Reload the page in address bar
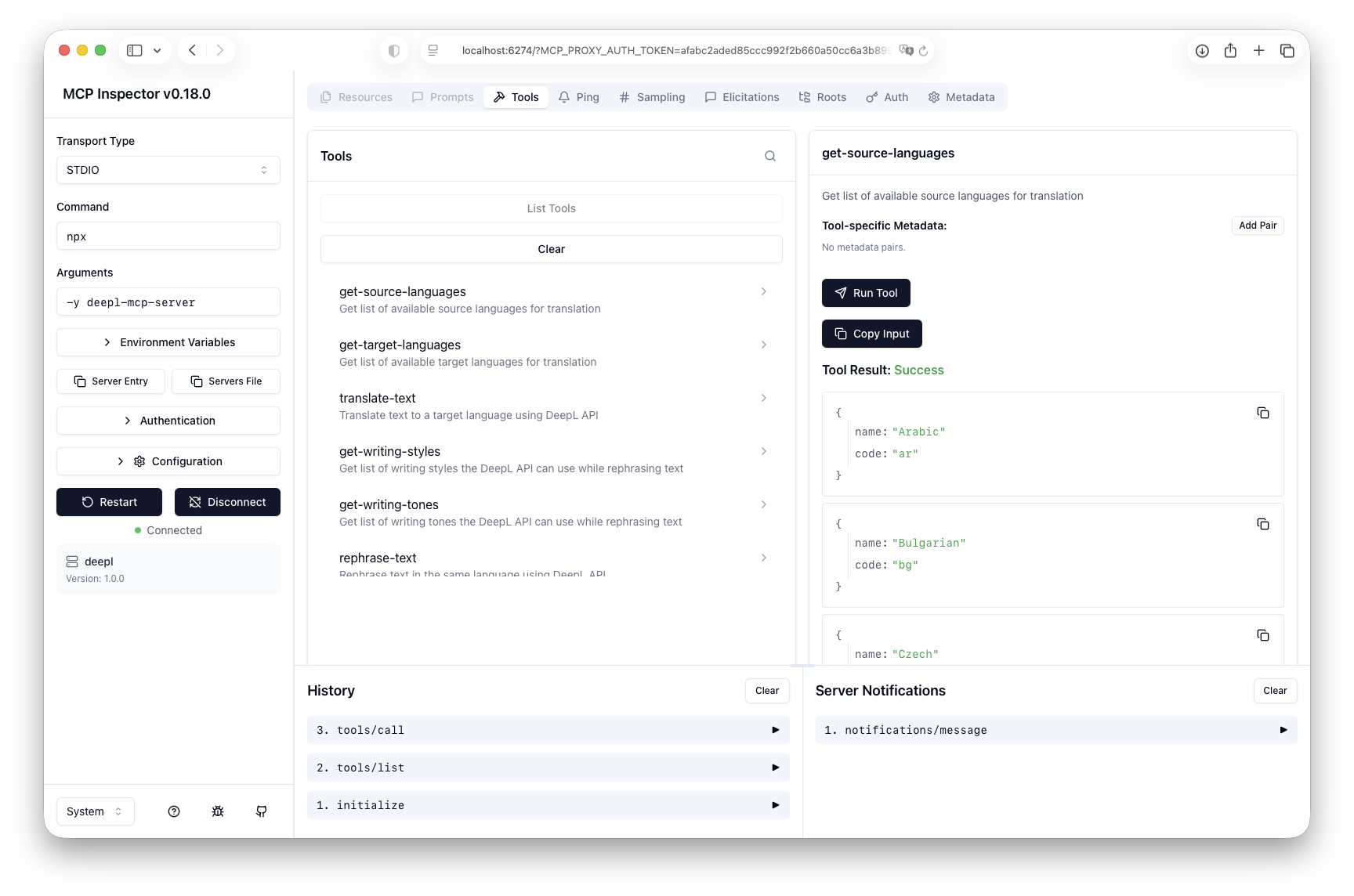This screenshot has height=896, width=1354. 924,51
